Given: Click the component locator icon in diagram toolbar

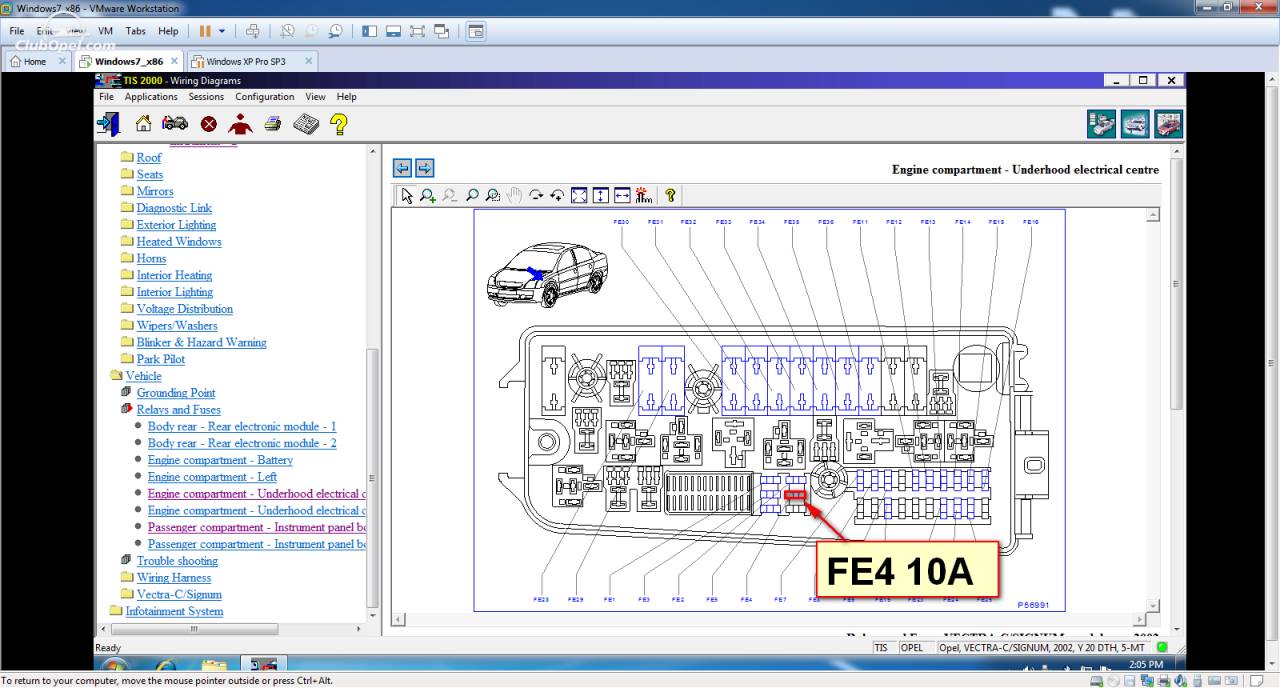Looking at the screenshot, I should point(643,196).
